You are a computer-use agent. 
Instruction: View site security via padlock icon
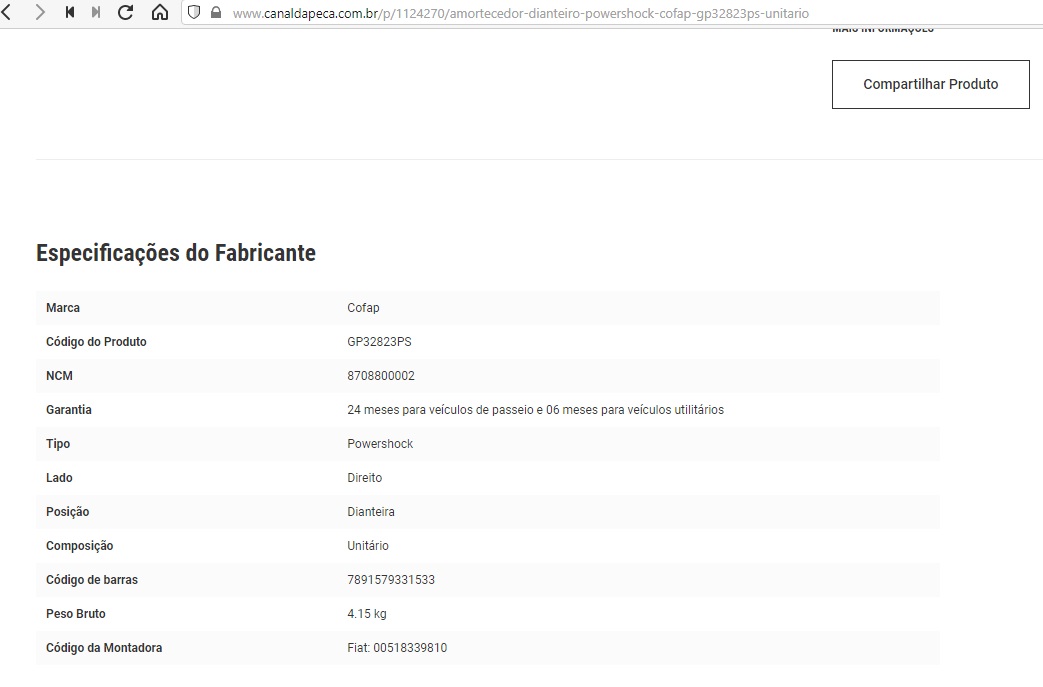coord(214,13)
